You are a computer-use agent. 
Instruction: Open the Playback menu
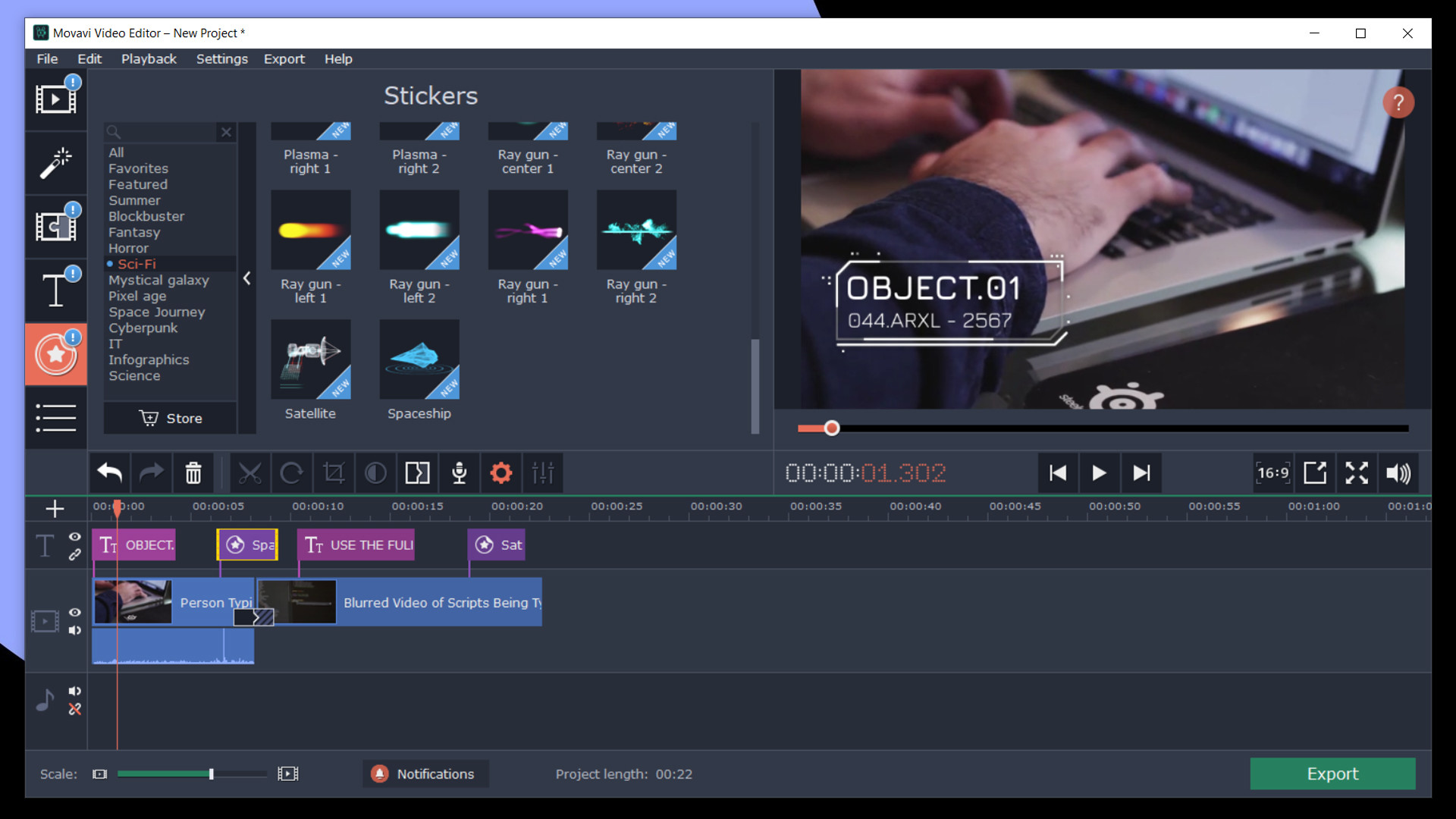coord(149,58)
